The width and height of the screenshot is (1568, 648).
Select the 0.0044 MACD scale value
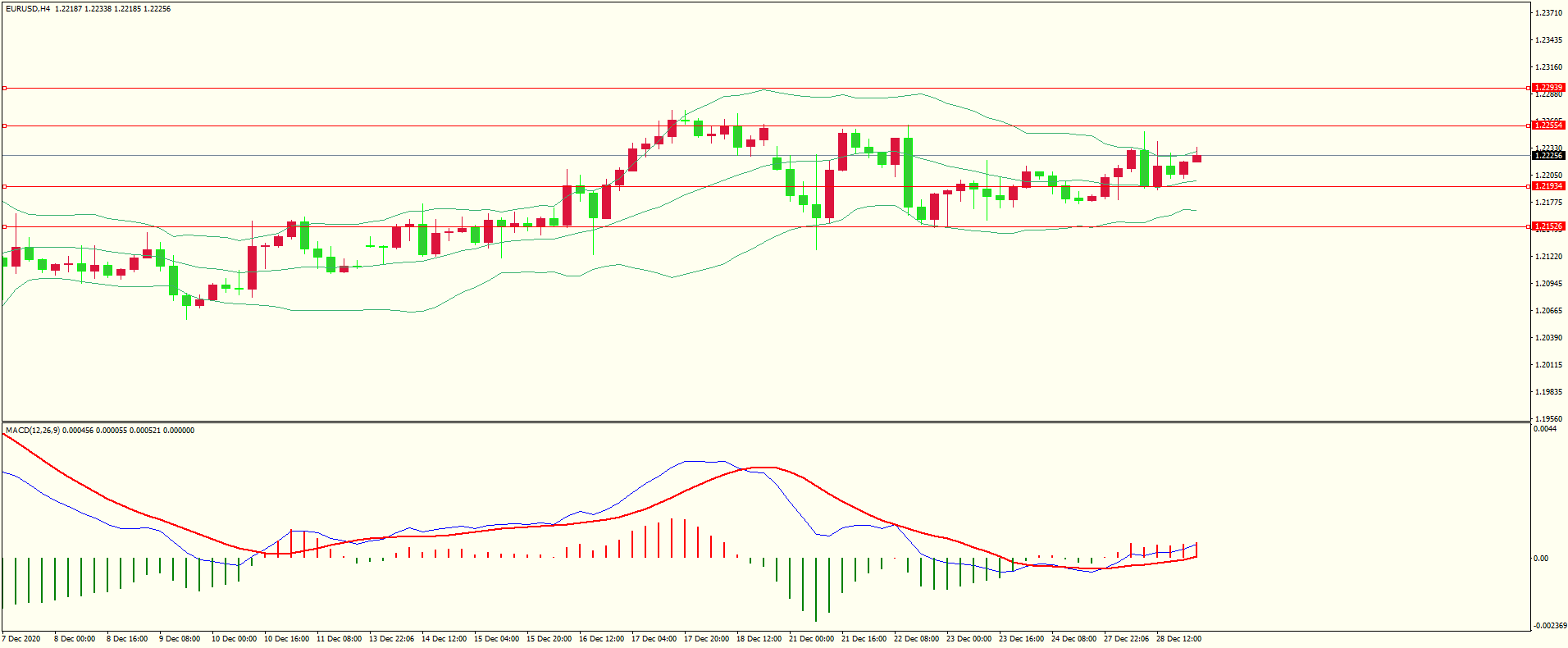[1544, 429]
